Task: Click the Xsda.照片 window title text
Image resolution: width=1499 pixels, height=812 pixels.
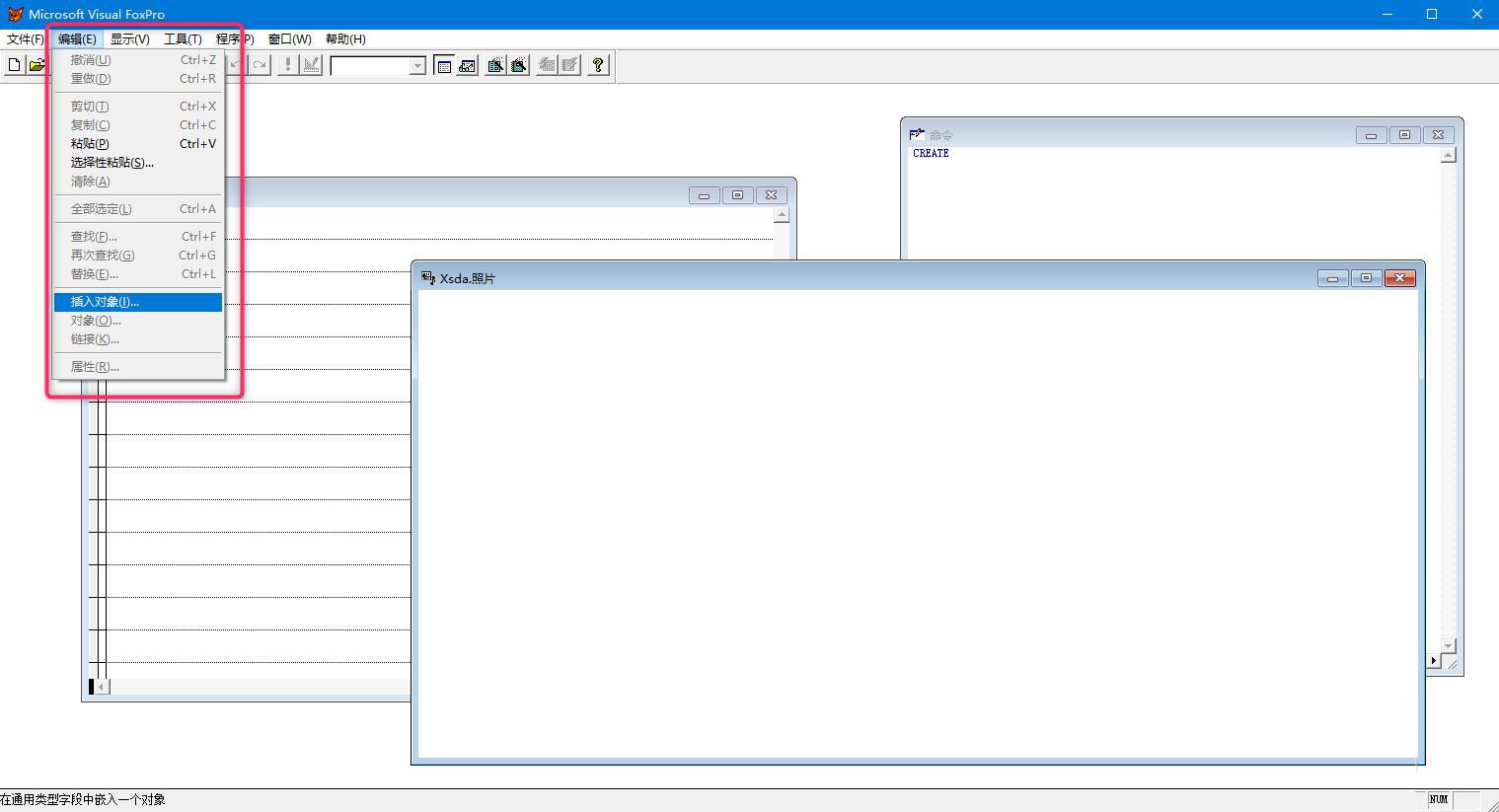Action: (468, 278)
